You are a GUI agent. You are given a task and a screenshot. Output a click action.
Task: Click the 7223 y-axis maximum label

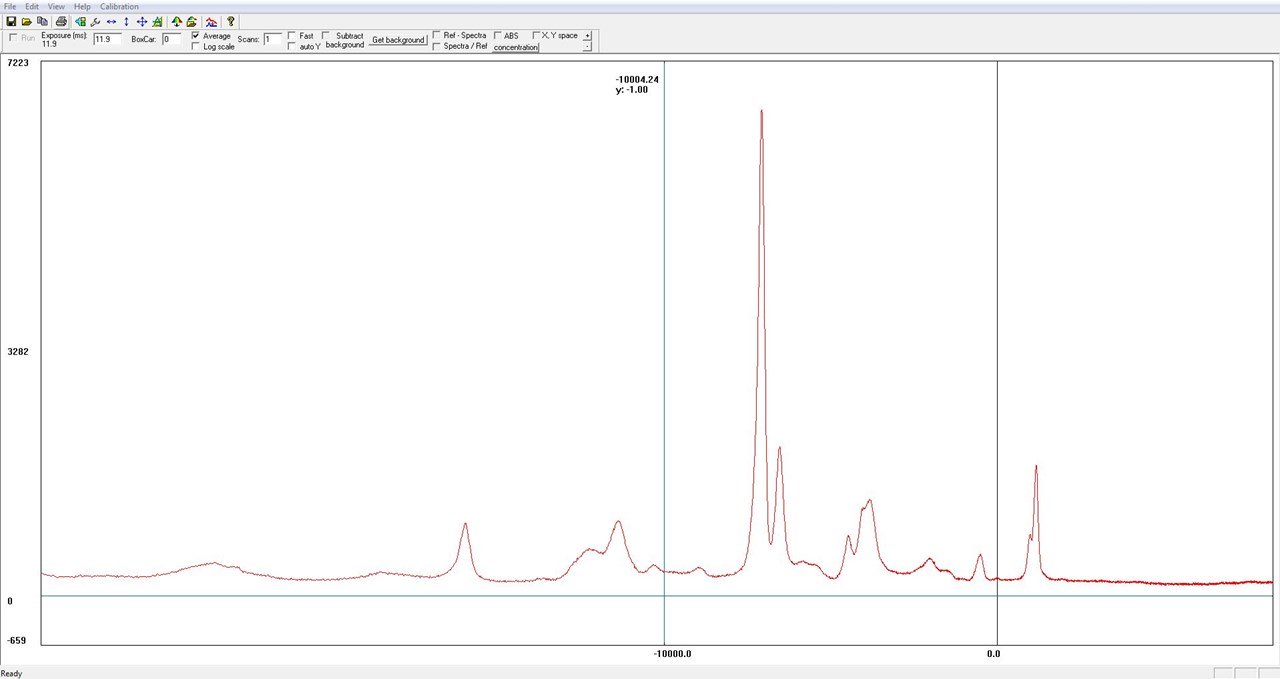[17, 63]
